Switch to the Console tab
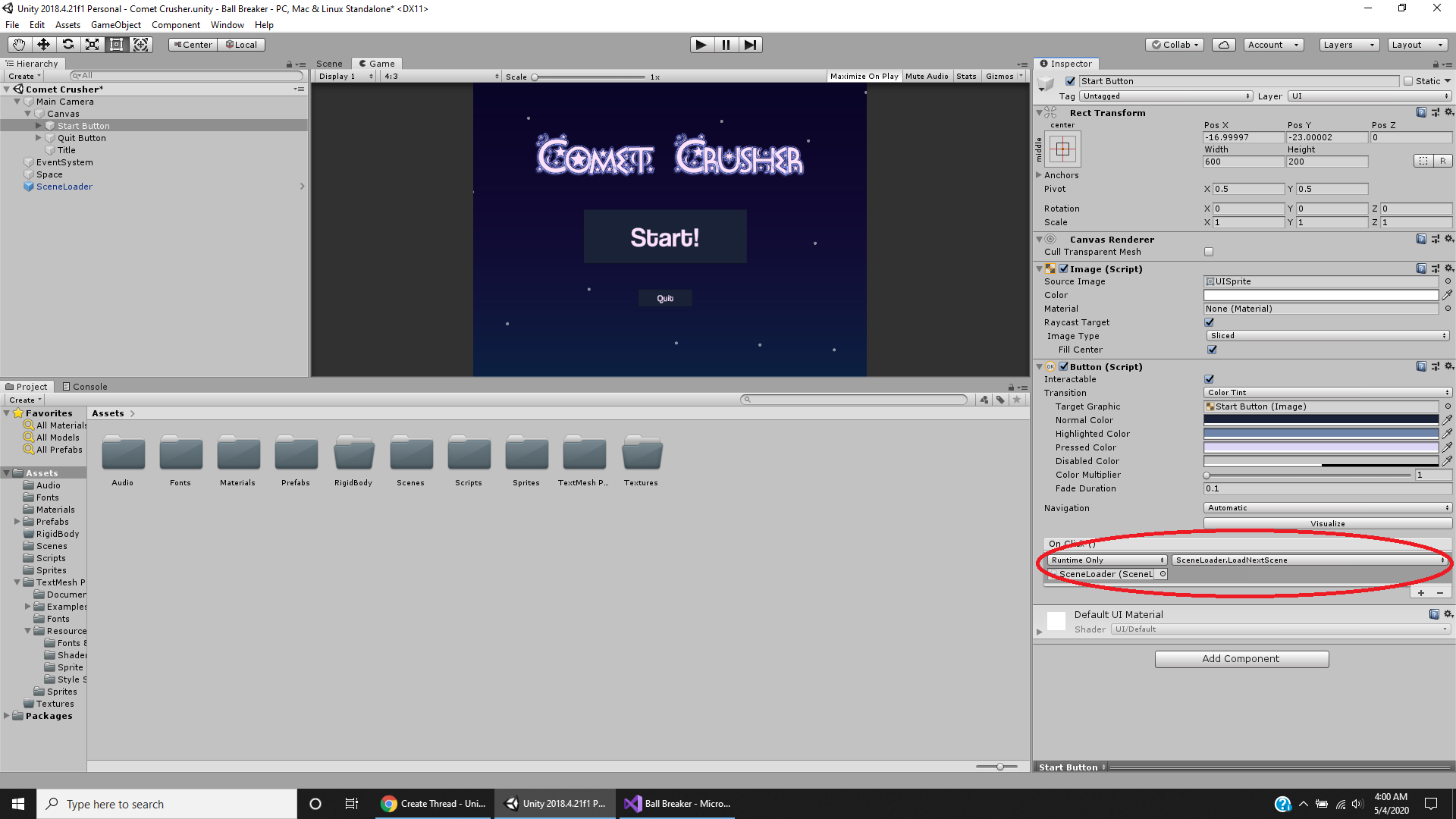Screen dimensions: 1456x819 pyautogui.click(x=85, y=387)
